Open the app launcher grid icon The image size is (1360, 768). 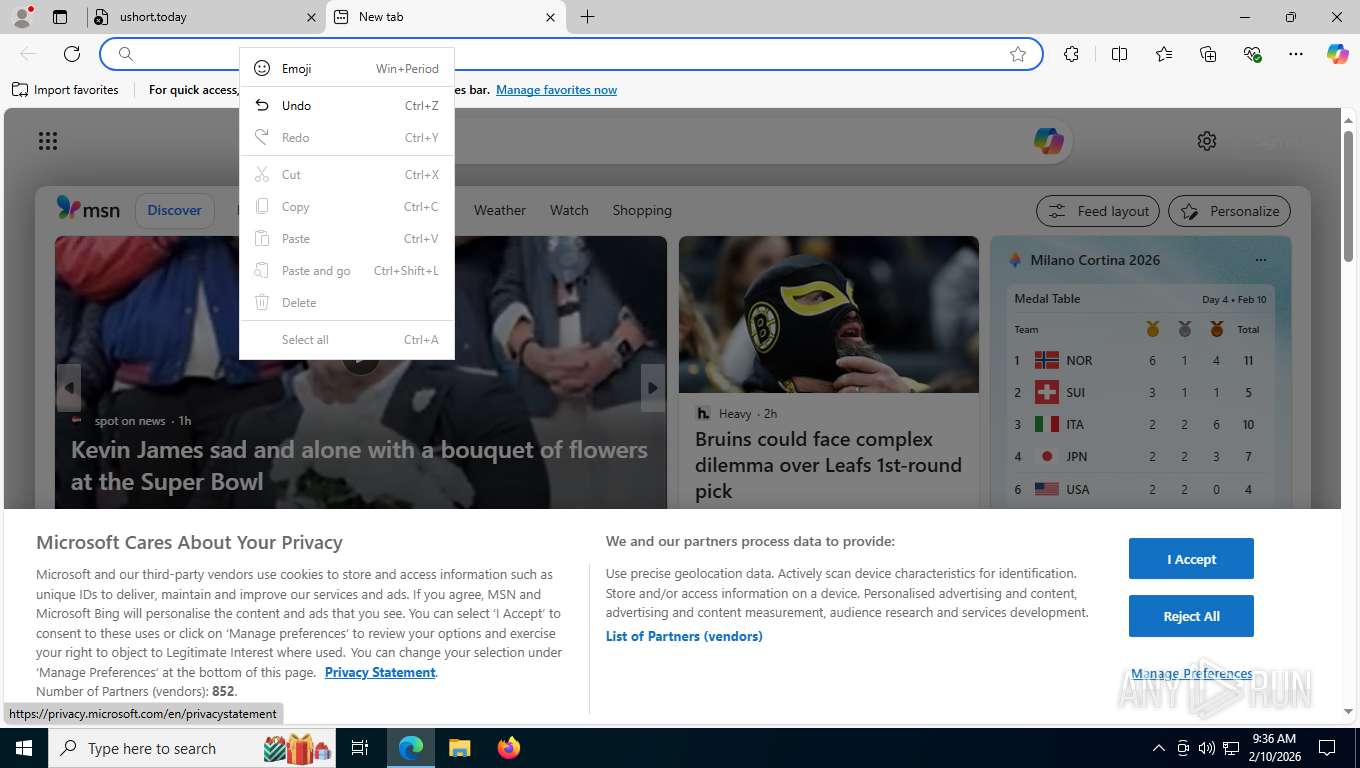[x=48, y=141]
